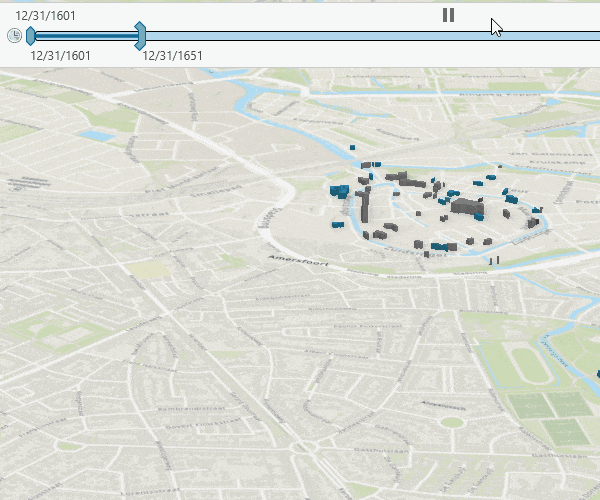Select the time span start handle at 12/31/1601

pyautogui.click(x=31, y=36)
